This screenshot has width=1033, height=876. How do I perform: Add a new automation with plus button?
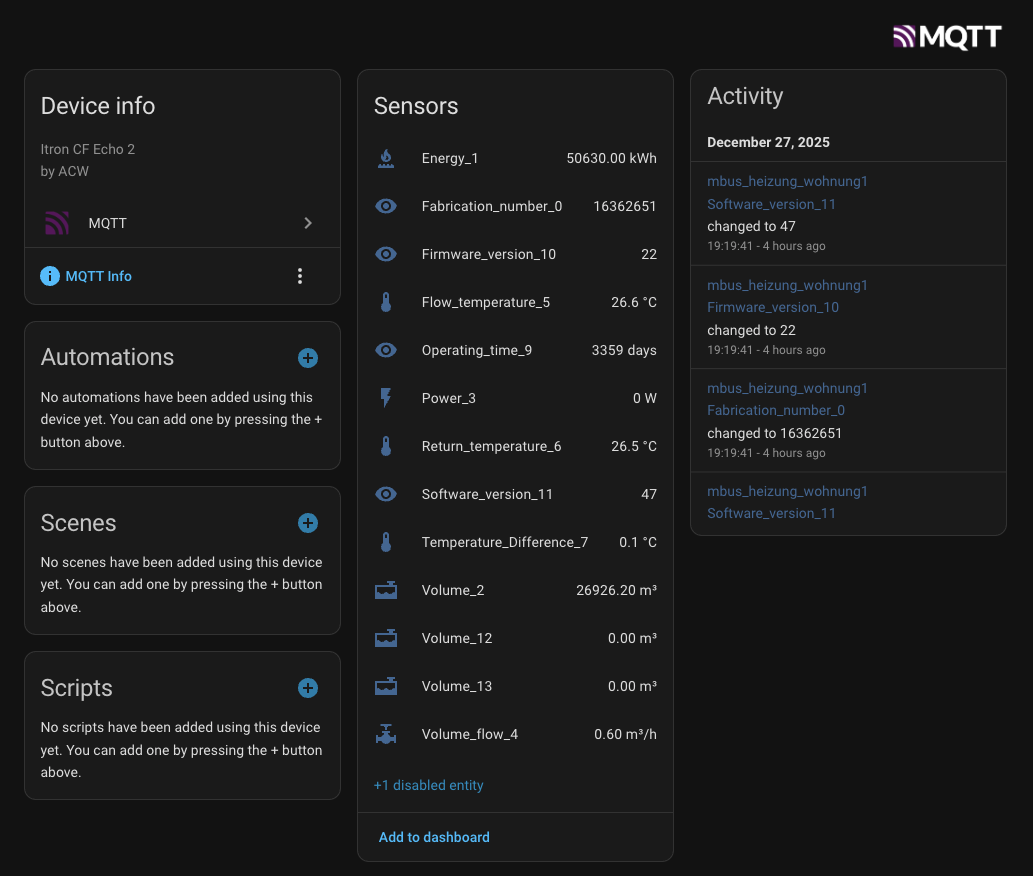click(x=308, y=358)
